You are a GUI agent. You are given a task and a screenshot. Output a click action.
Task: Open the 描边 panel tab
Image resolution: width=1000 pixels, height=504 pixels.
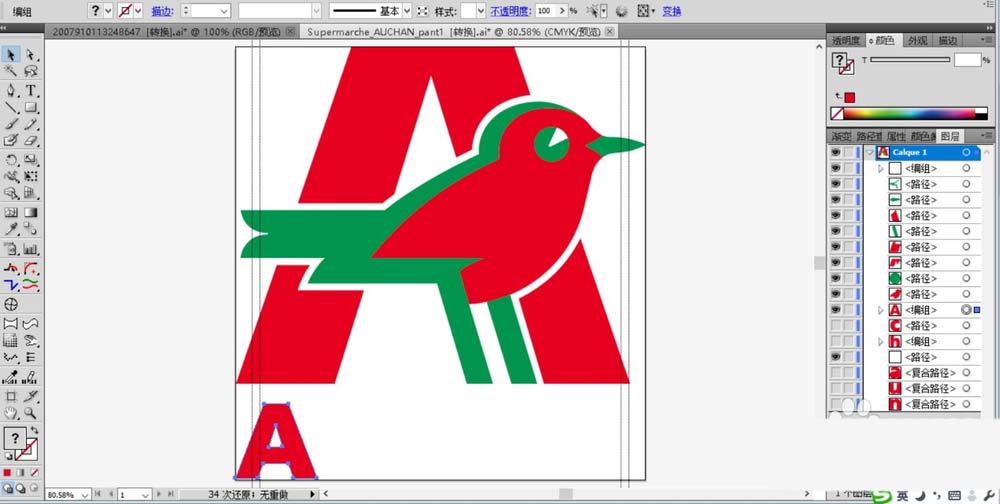point(947,40)
